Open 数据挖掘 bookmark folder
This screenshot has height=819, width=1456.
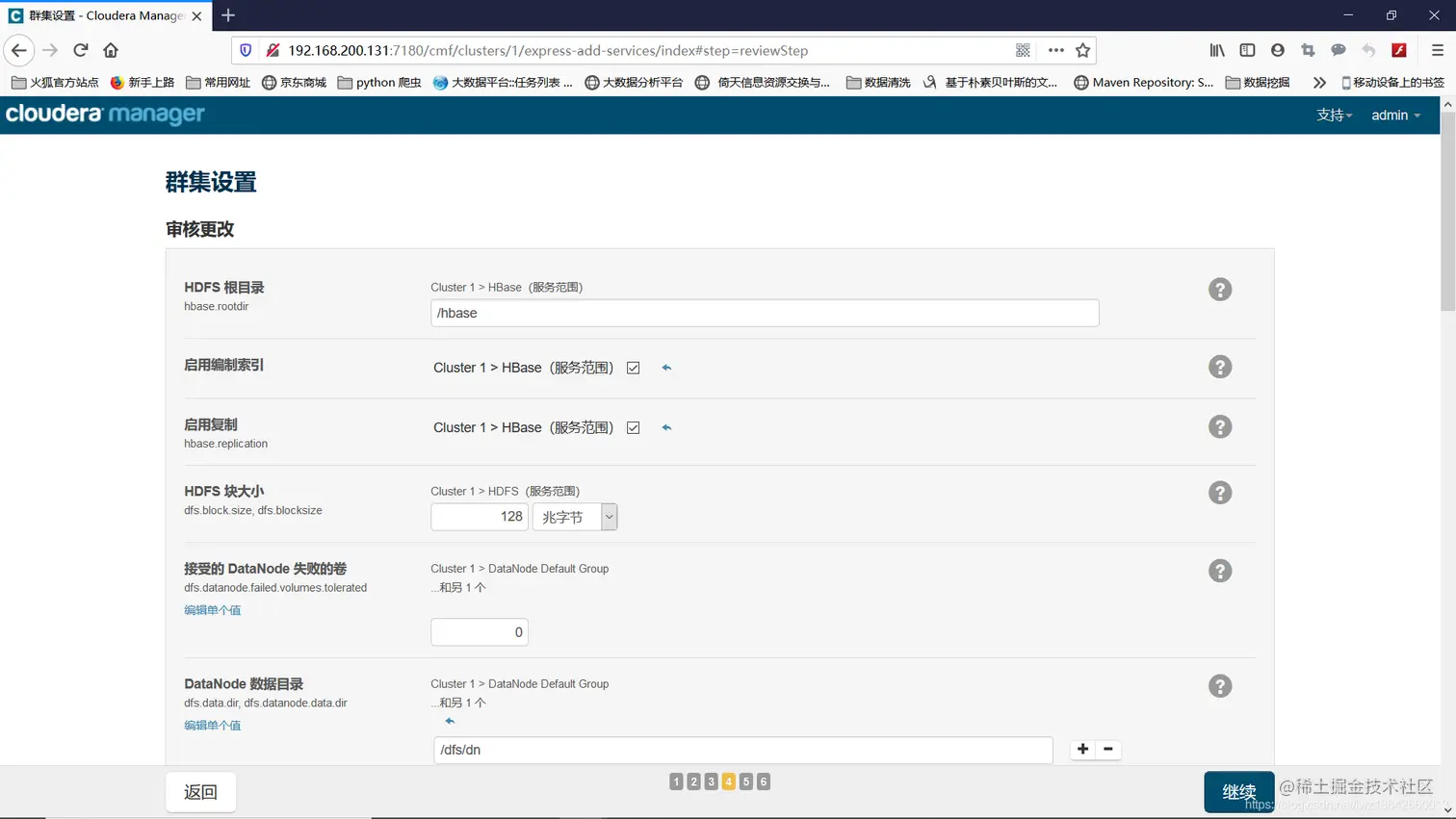[x=1258, y=83]
